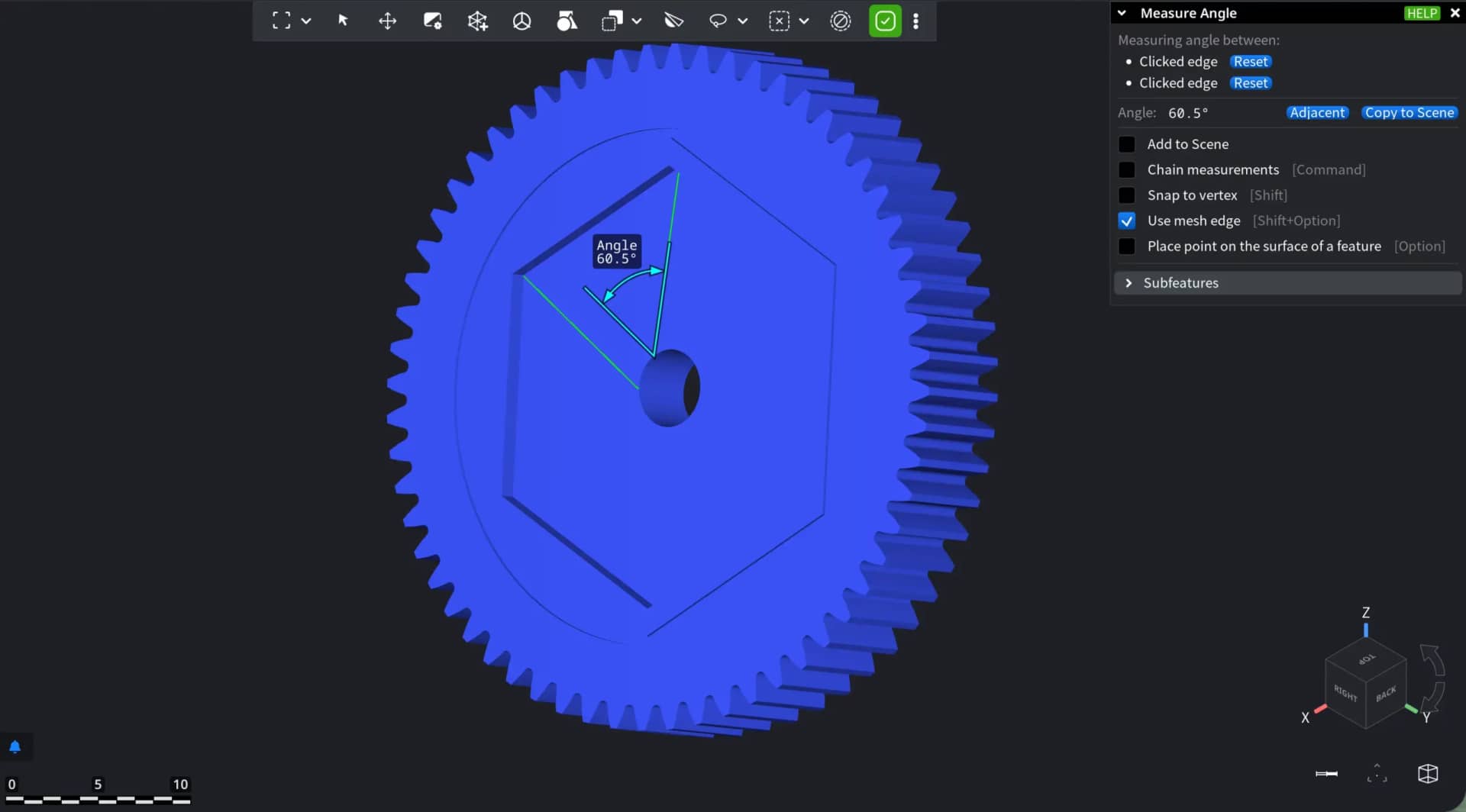Open the fit view dropdown arrow
The width and height of the screenshot is (1466, 812).
pos(306,21)
